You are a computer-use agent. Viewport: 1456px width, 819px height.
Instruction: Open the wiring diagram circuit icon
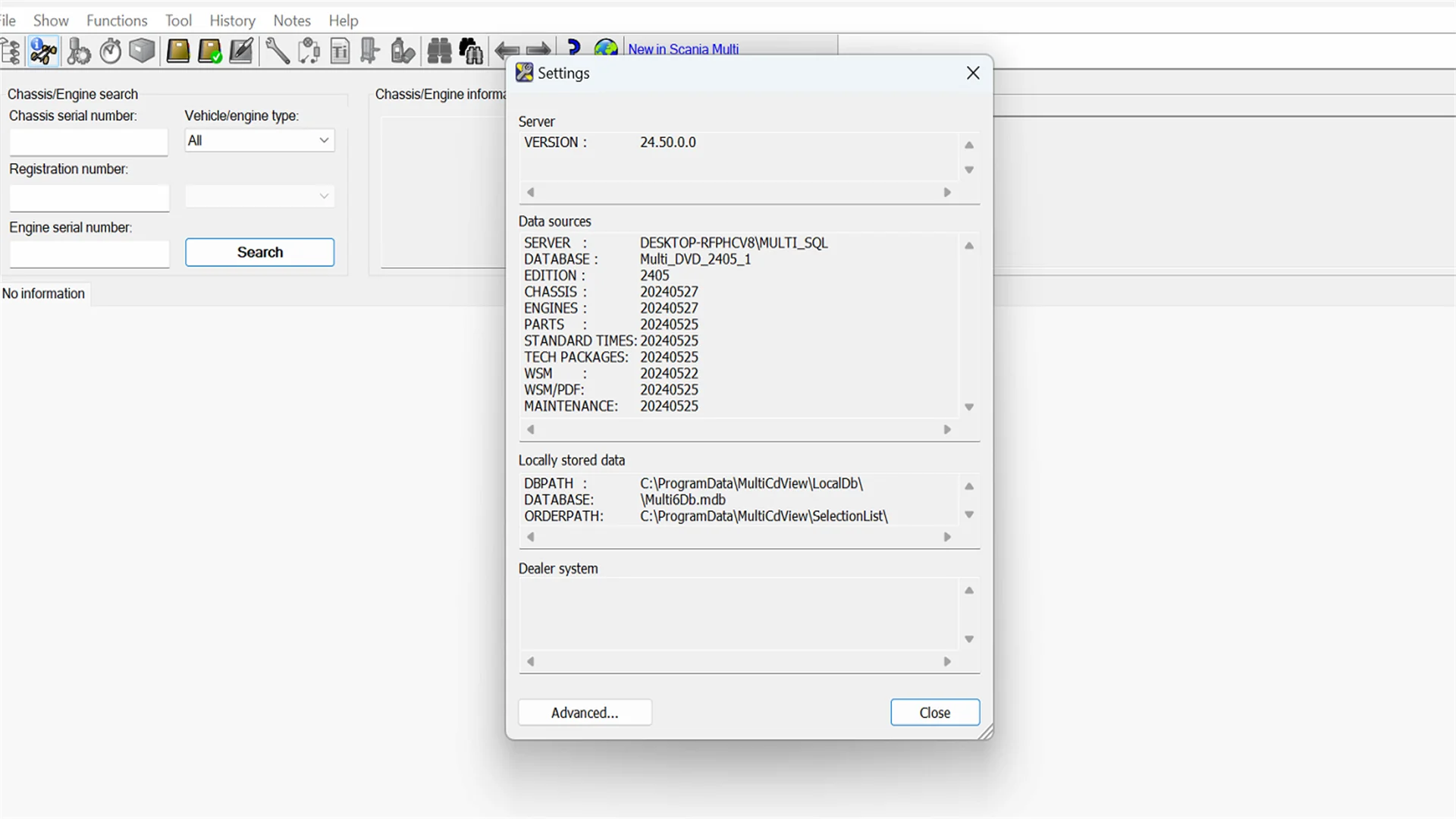[x=309, y=51]
